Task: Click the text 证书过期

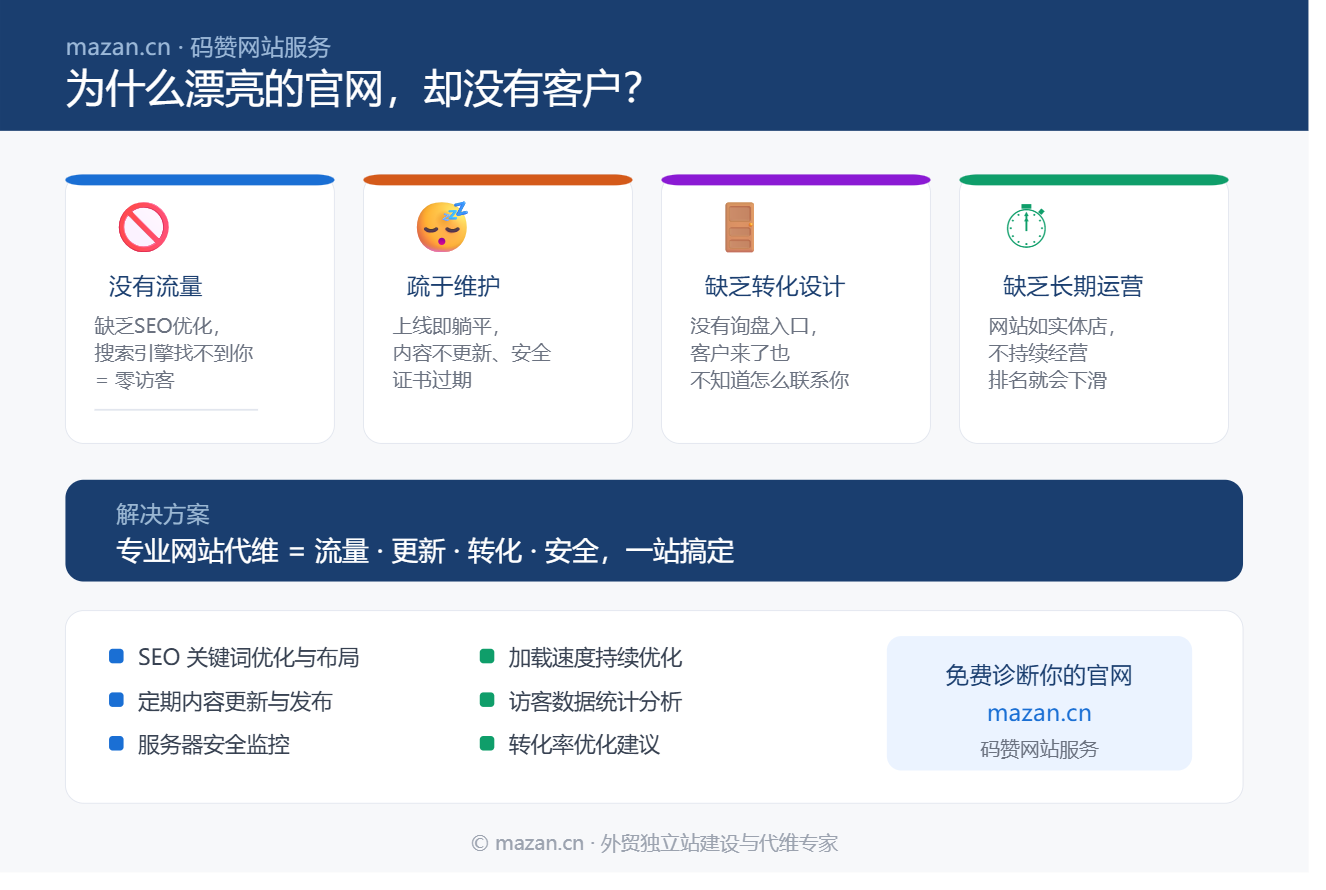Action: pyautogui.click(x=432, y=380)
